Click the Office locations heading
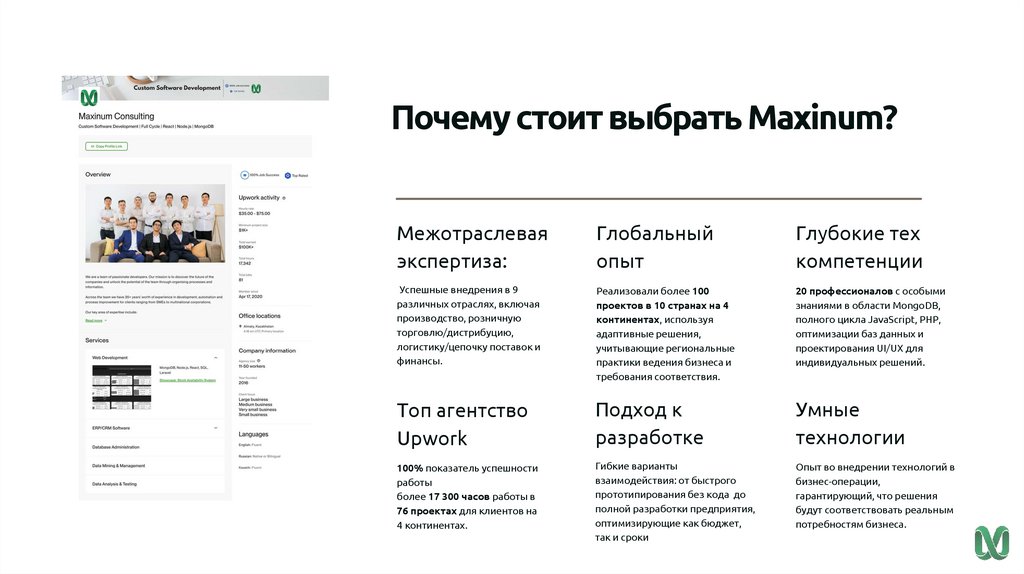1024x574 pixels. coord(259,316)
